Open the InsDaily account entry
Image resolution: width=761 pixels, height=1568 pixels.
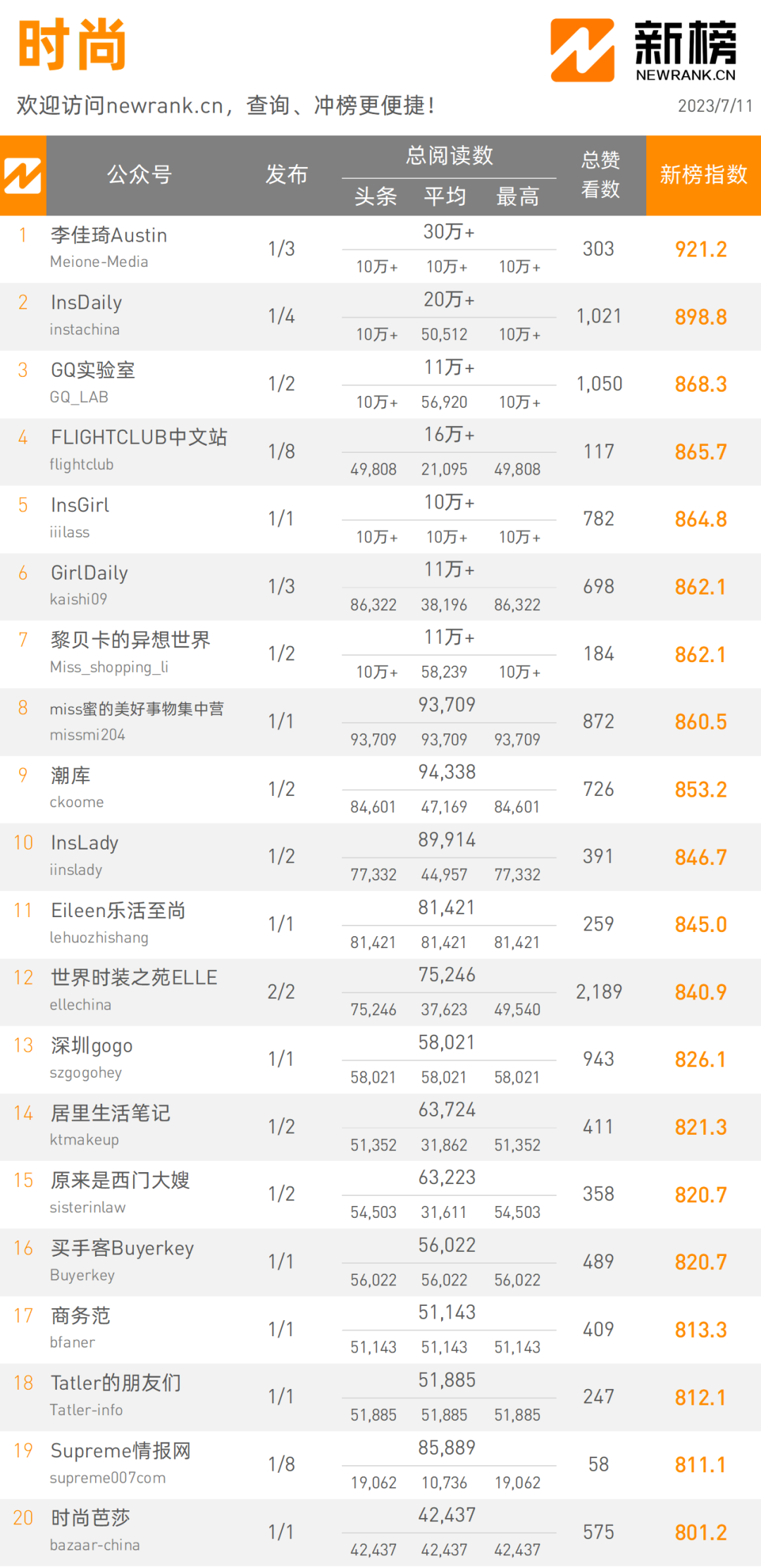[86, 303]
